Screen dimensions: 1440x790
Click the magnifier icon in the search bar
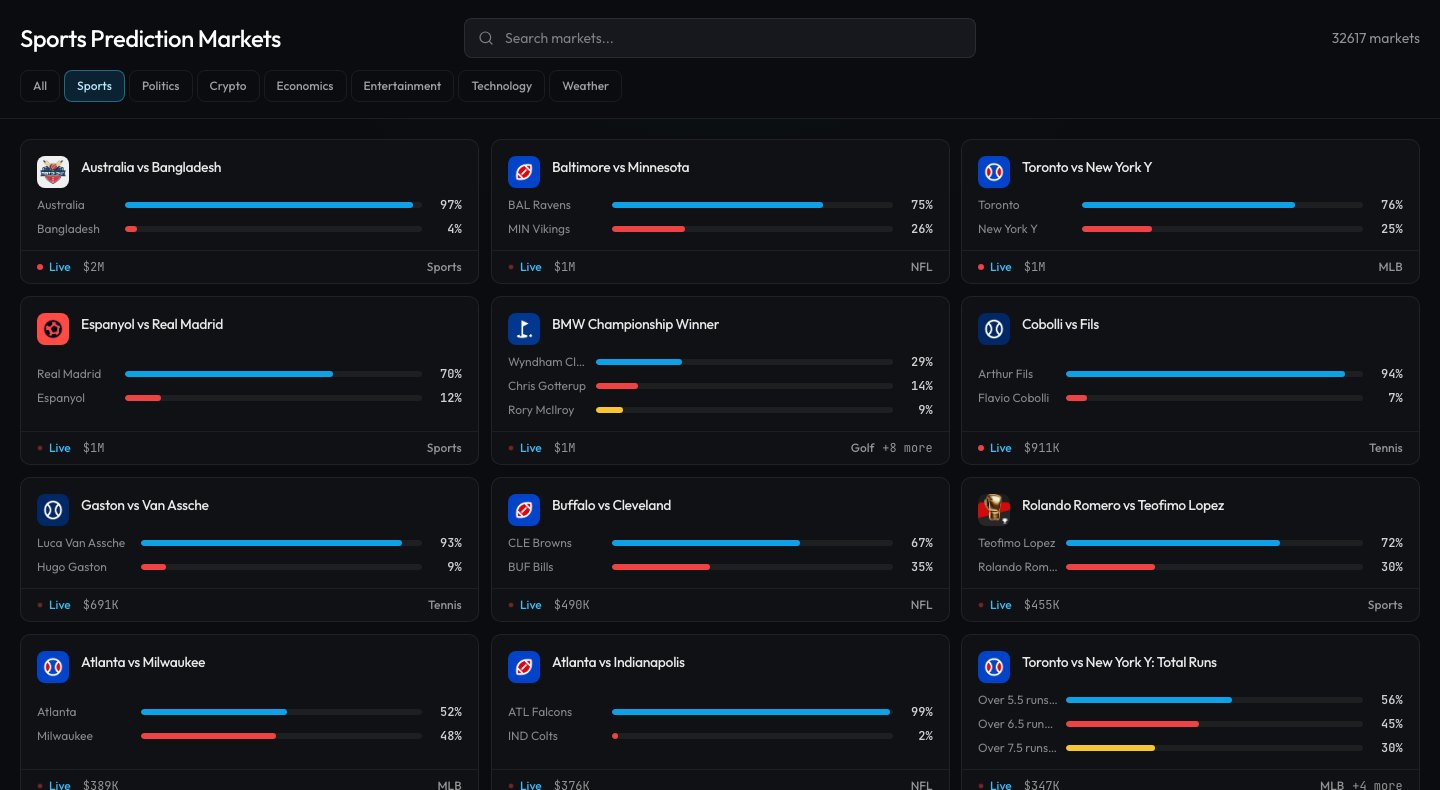pos(486,38)
